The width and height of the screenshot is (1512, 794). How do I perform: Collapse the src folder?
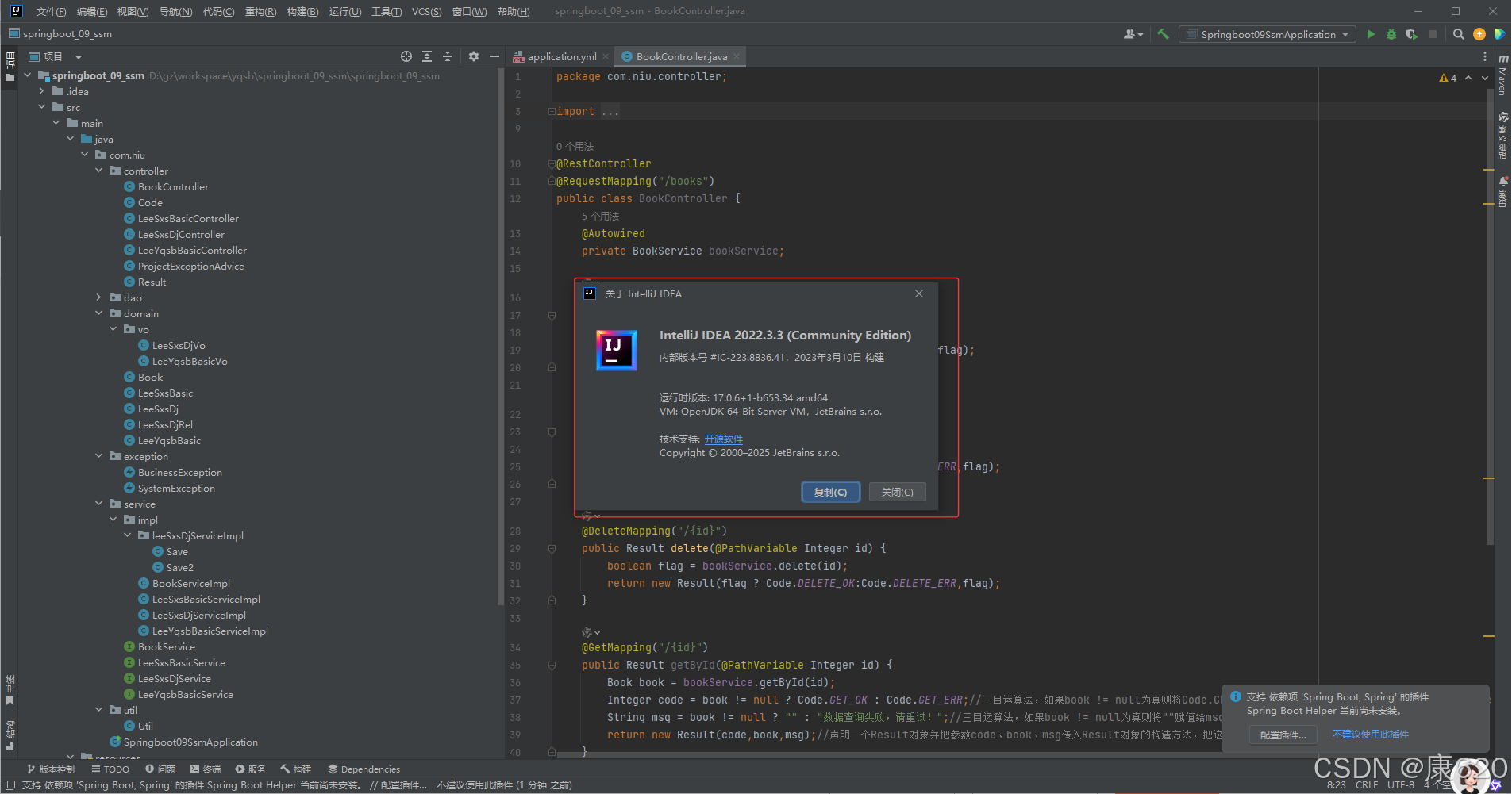click(x=42, y=107)
